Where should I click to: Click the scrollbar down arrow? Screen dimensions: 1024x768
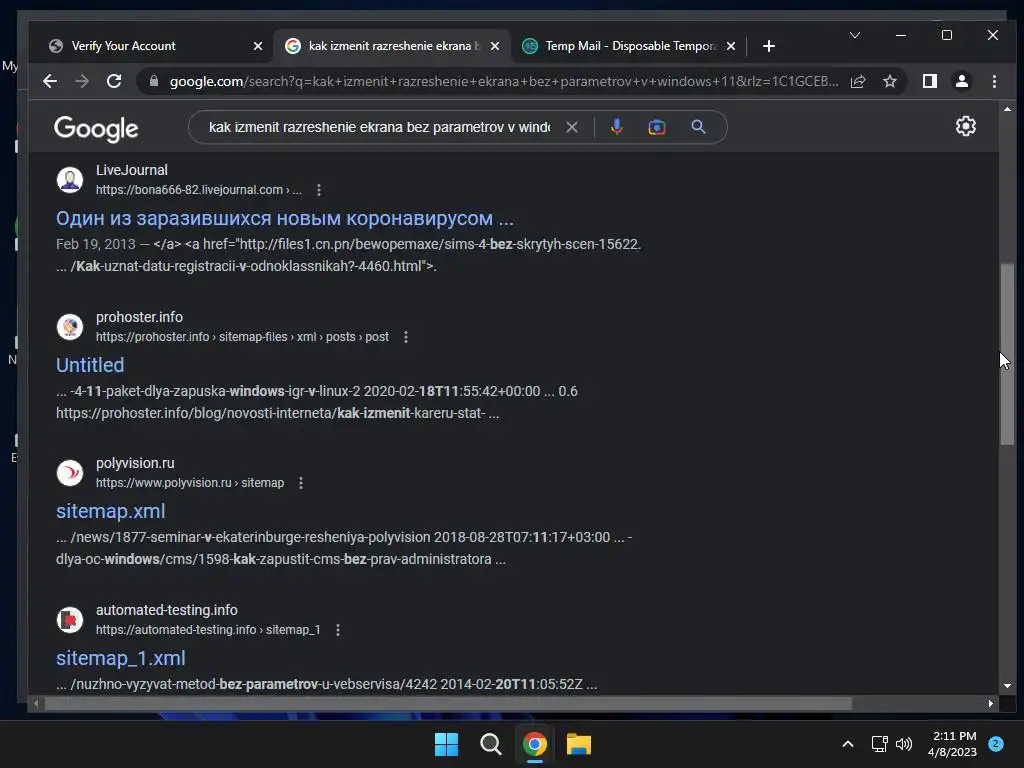pyautogui.click(x=1007, y=686)
